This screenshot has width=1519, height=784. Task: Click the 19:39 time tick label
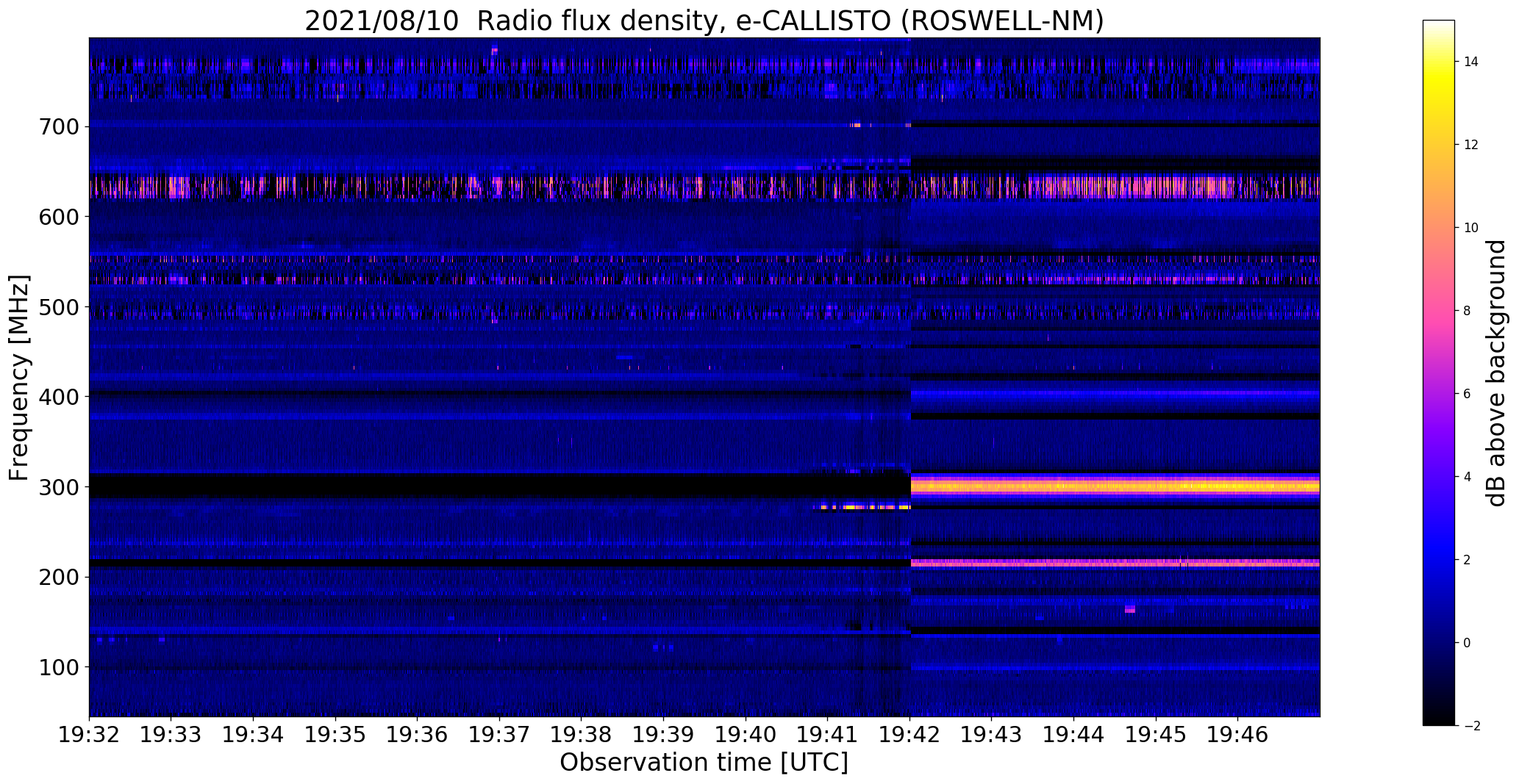click(x=664, y=733)
